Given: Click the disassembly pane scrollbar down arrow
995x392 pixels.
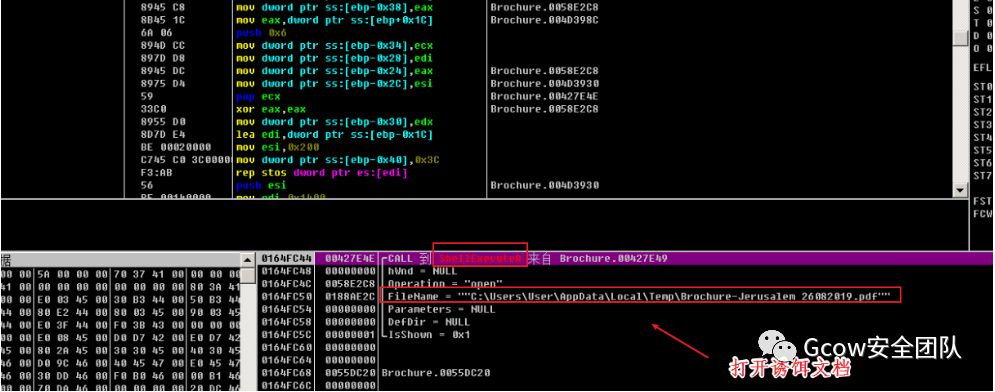Looking at the screenshot, I should coord(961,190).
